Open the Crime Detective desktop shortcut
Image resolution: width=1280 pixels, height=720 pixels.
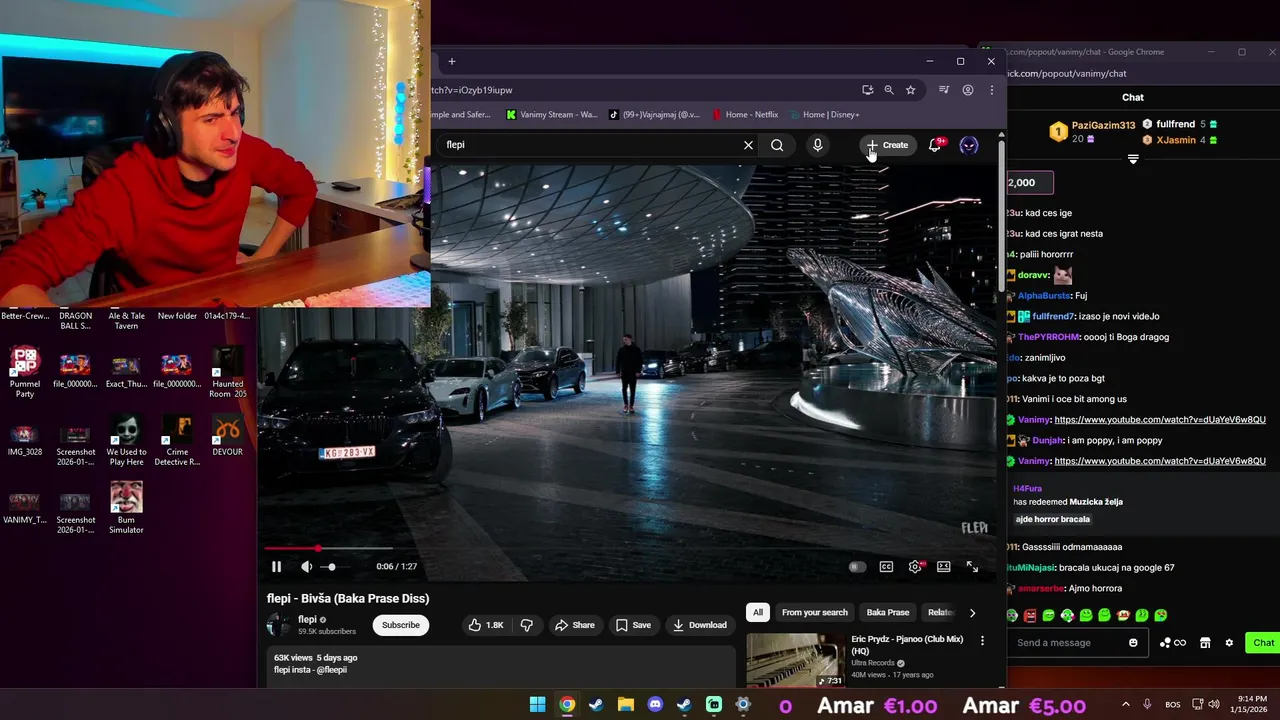(177, 440)
